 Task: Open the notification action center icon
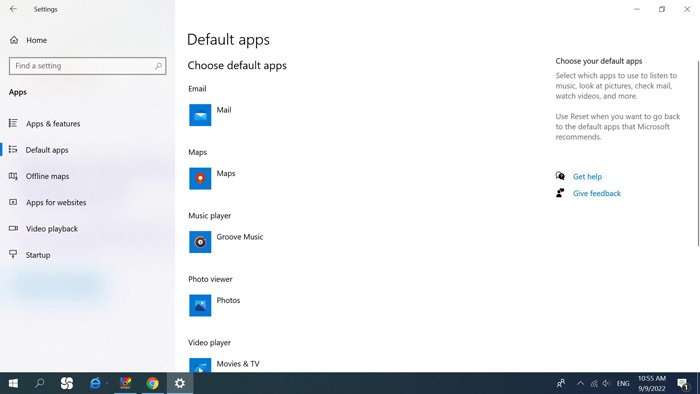[x=683, y=383]
